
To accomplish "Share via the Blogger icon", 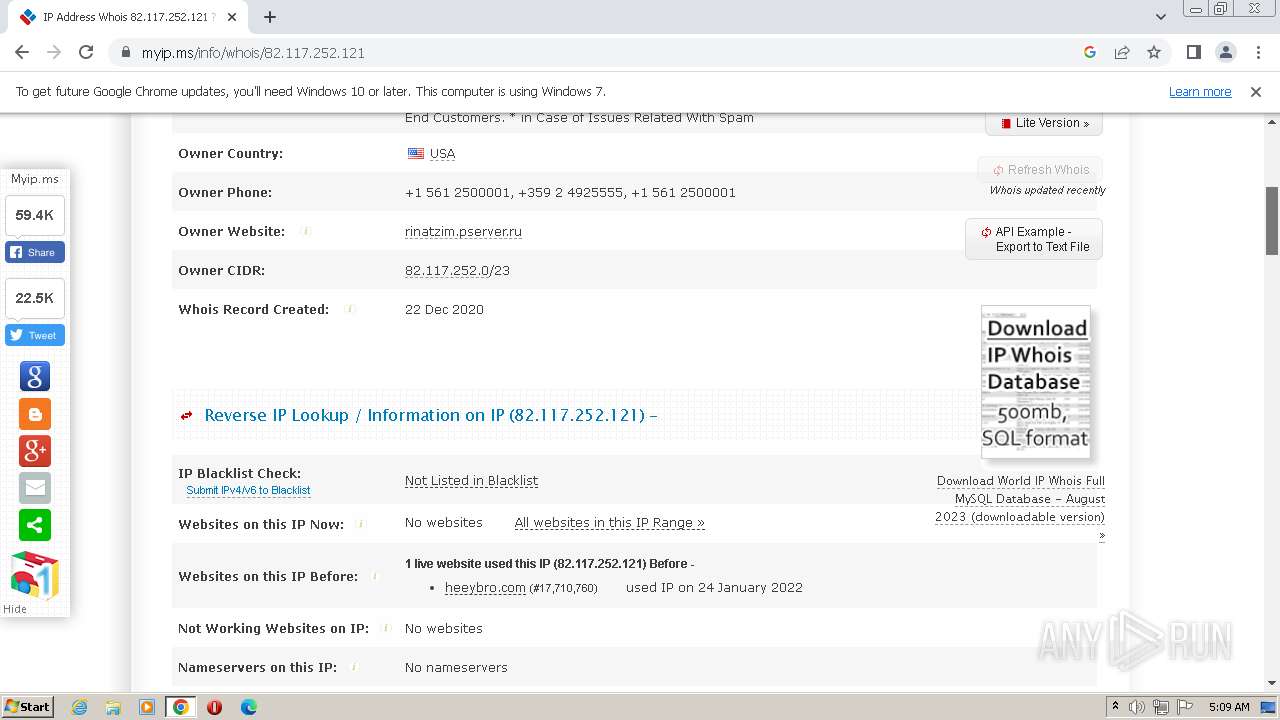I will point(35,414).
